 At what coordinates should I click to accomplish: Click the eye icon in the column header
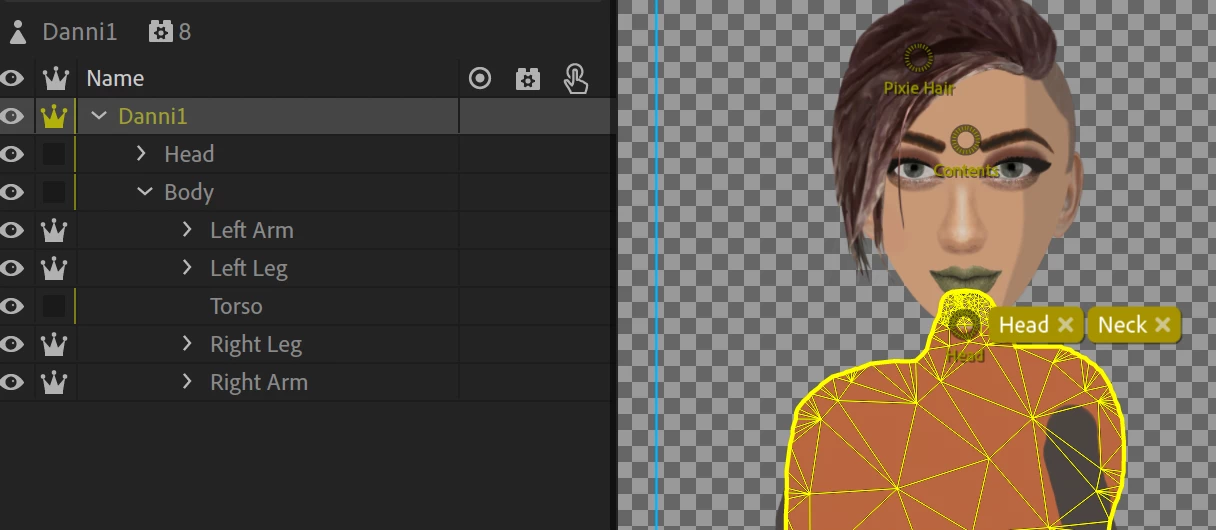coord(12,78)
